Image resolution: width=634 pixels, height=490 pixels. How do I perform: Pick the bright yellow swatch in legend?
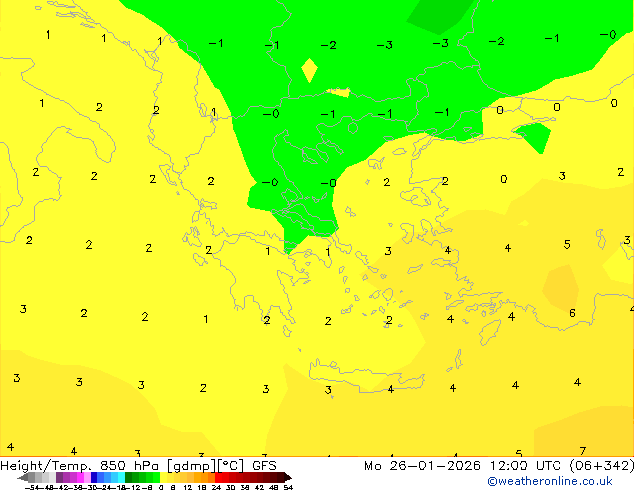tap(163, 477)
